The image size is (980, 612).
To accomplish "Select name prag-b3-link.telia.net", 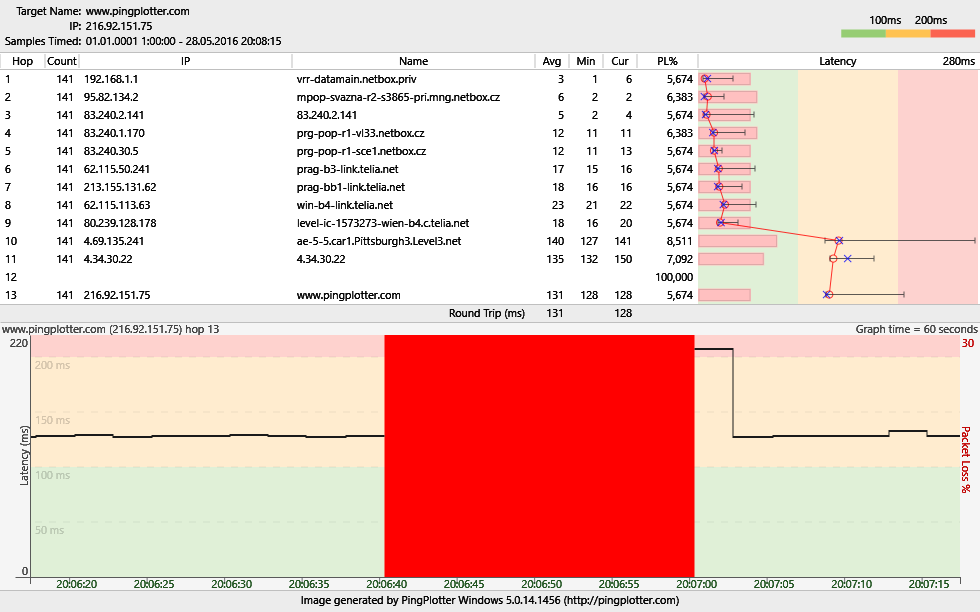I will (348, 169).
